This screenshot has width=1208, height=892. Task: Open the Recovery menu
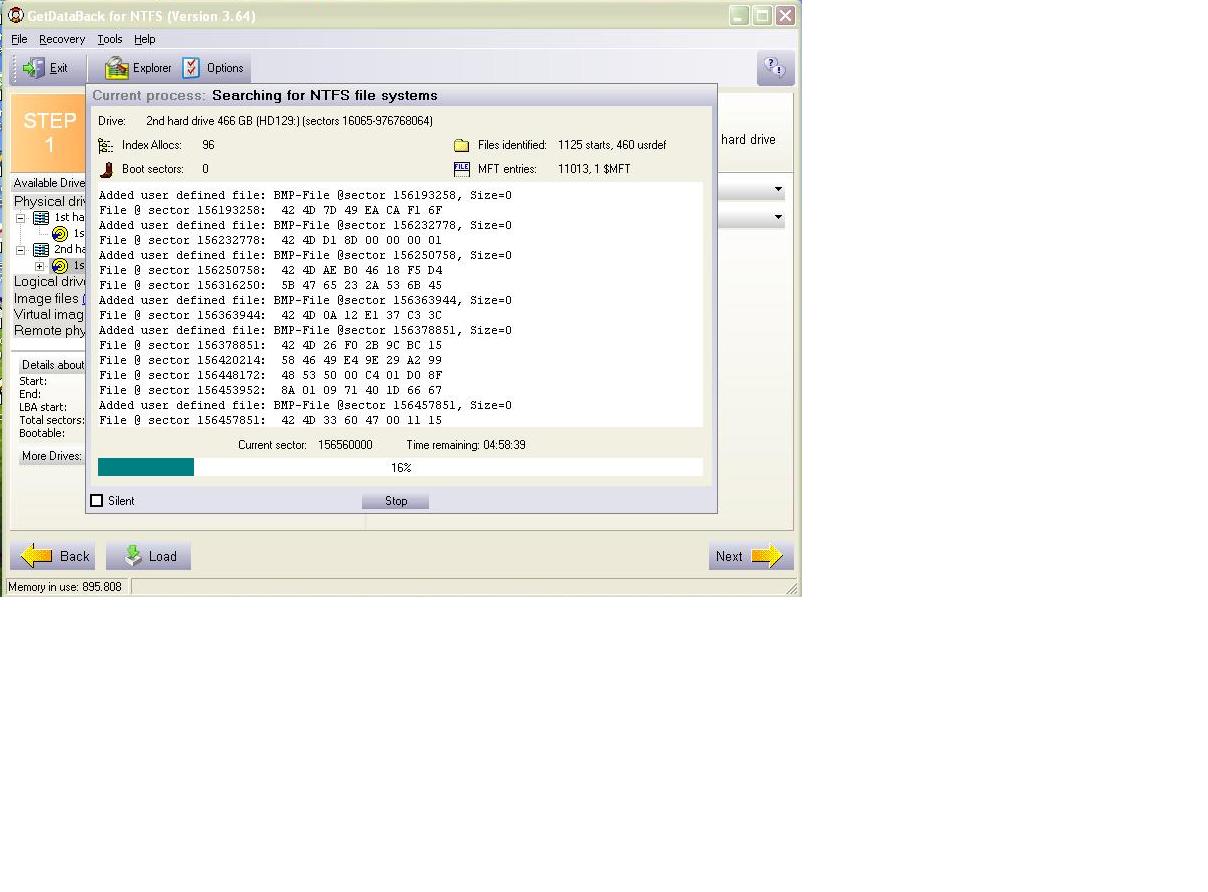click(x=62, y=39)
